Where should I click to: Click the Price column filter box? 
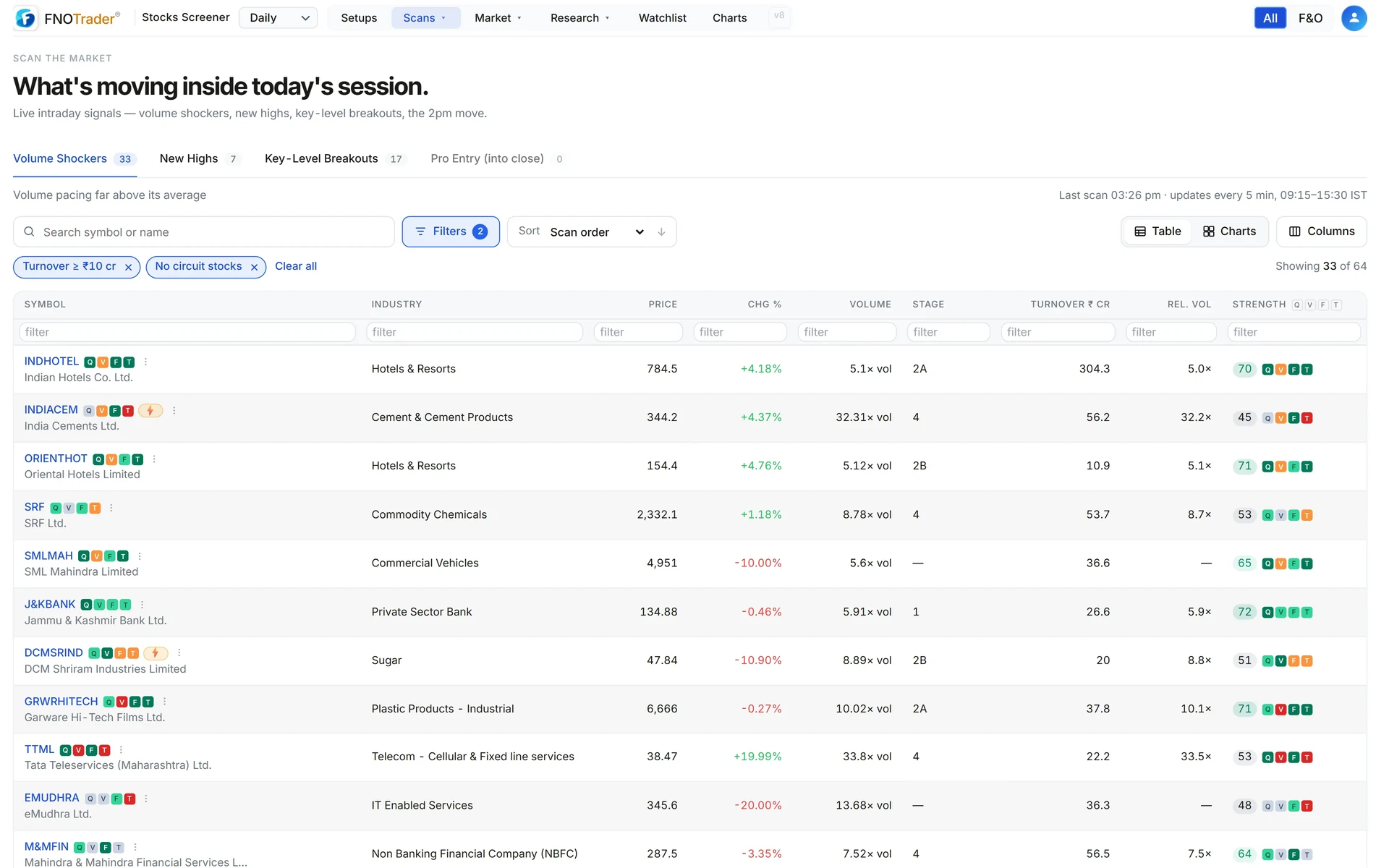pyautogui.click(x=638, y=332)
